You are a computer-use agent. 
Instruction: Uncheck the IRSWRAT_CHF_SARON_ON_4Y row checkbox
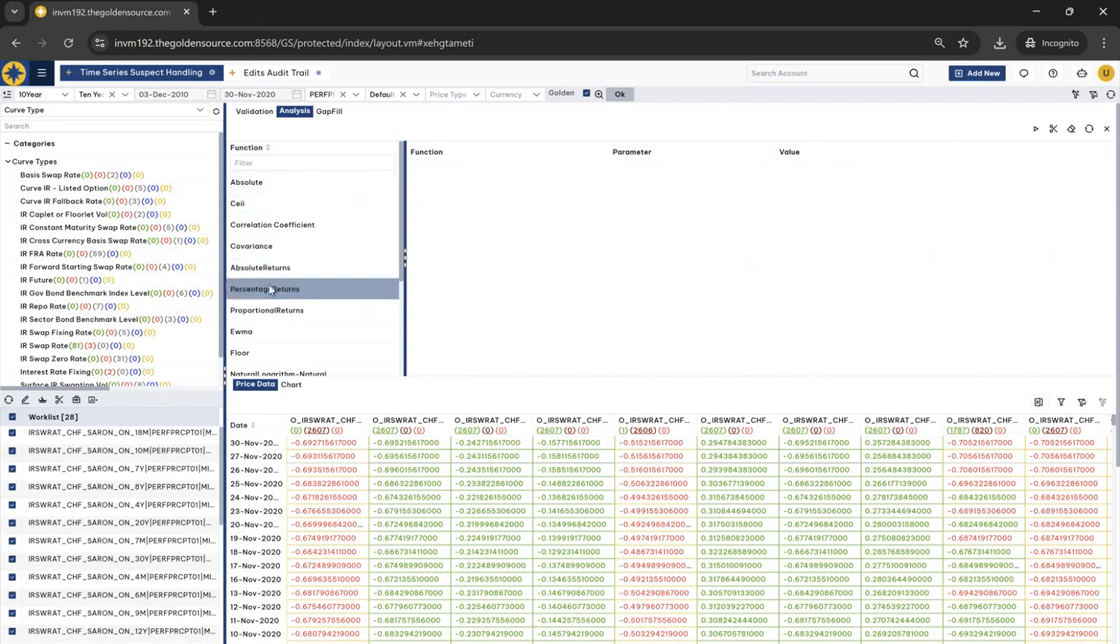pos(12,505)
